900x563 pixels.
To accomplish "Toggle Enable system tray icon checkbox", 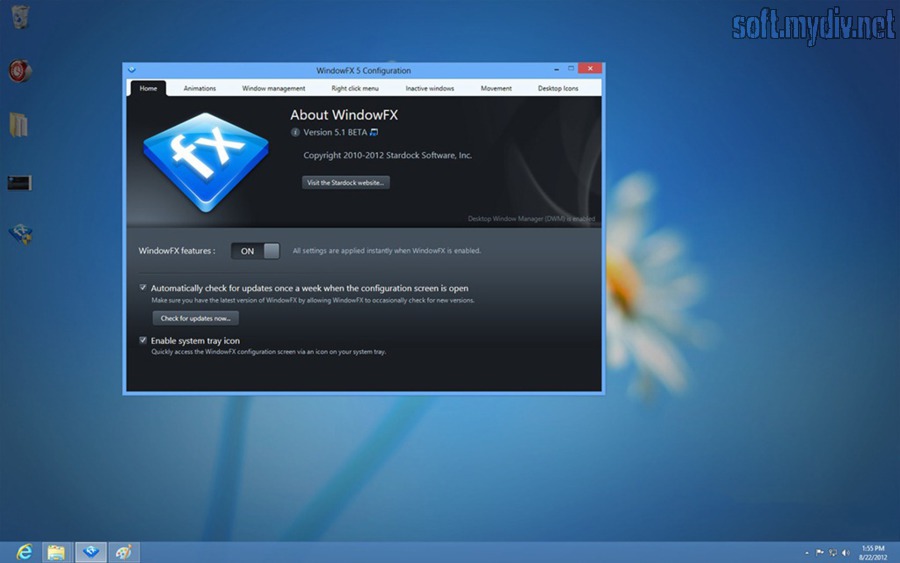I will (143, 340).
